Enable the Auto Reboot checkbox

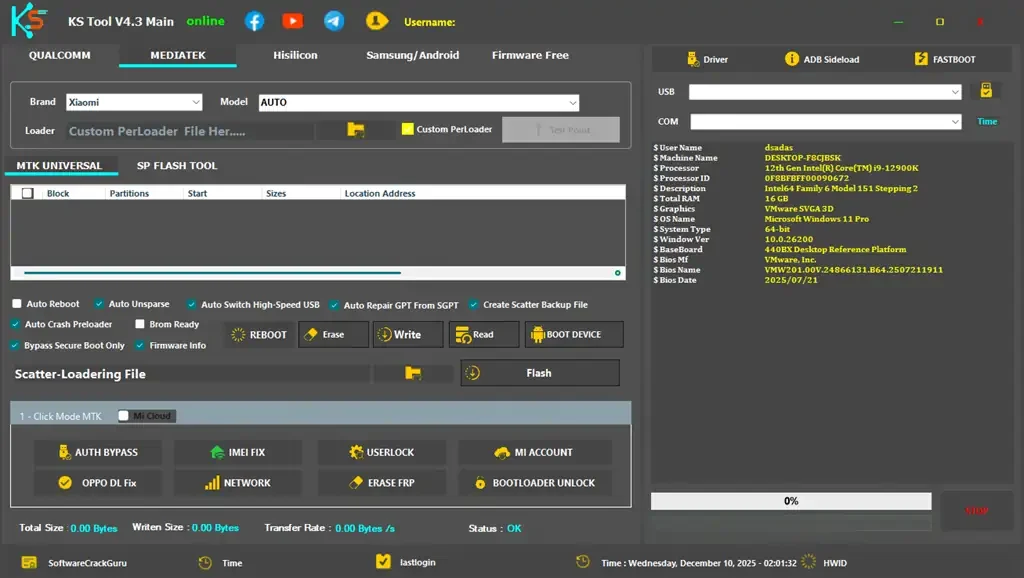pos(17,304)
